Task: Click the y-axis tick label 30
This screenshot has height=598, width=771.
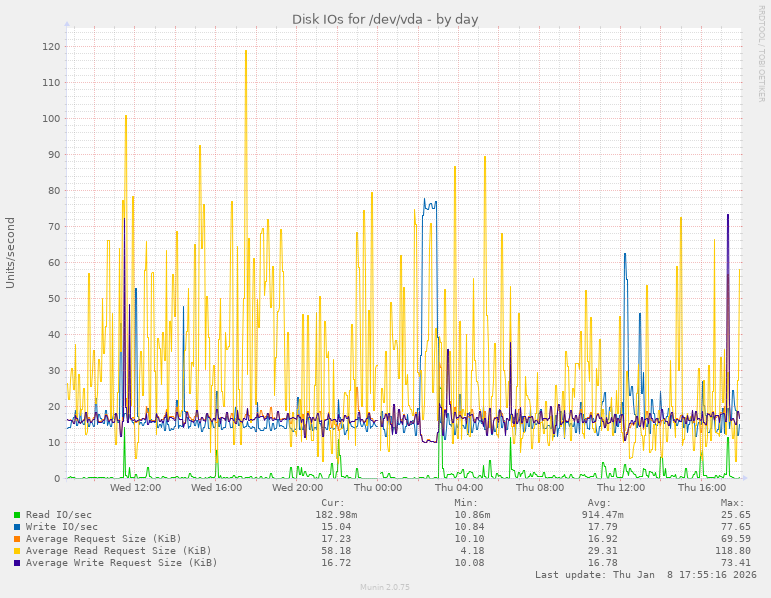Action: [54, 371]
